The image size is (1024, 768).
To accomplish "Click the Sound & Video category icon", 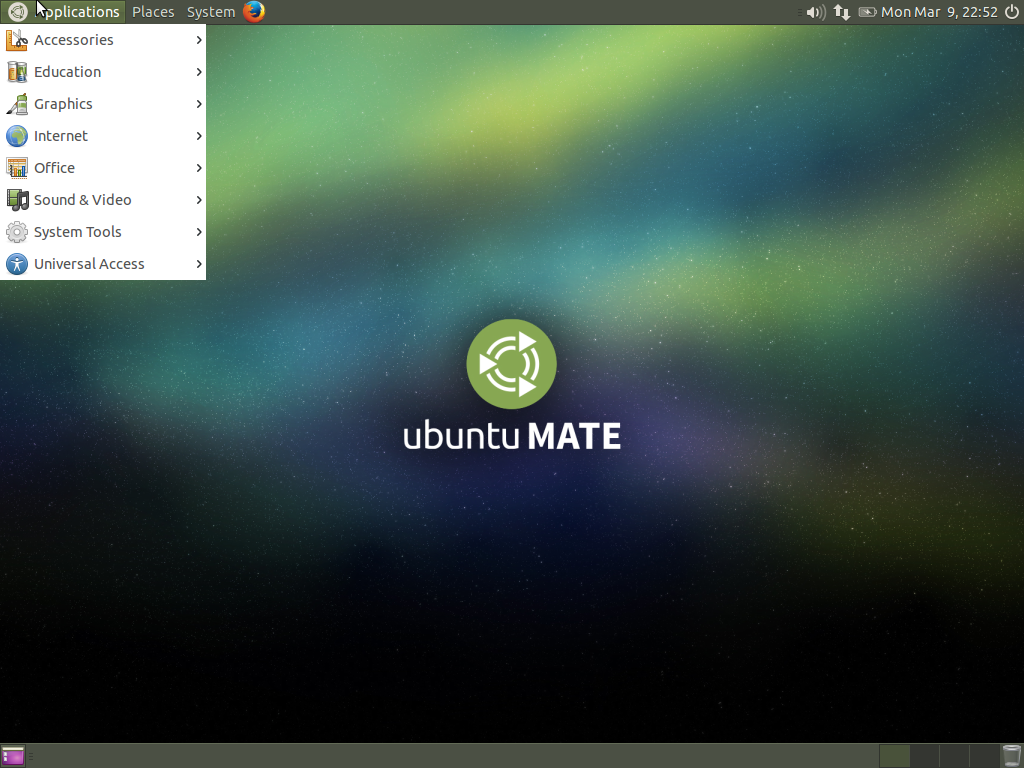I will pyautogui.click(x=17, y=200).
